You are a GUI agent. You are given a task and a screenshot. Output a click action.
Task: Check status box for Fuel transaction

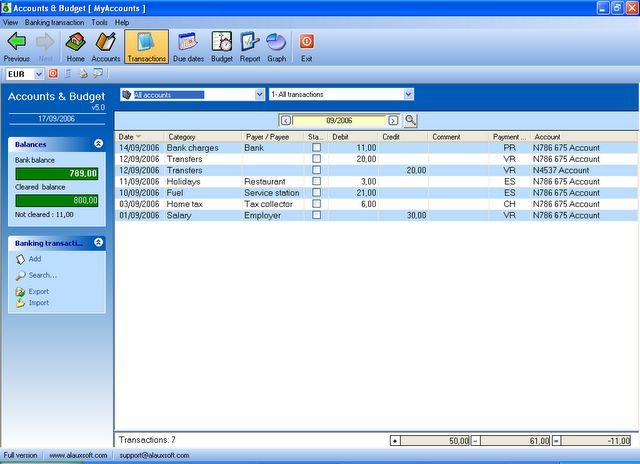pos(316,193)
